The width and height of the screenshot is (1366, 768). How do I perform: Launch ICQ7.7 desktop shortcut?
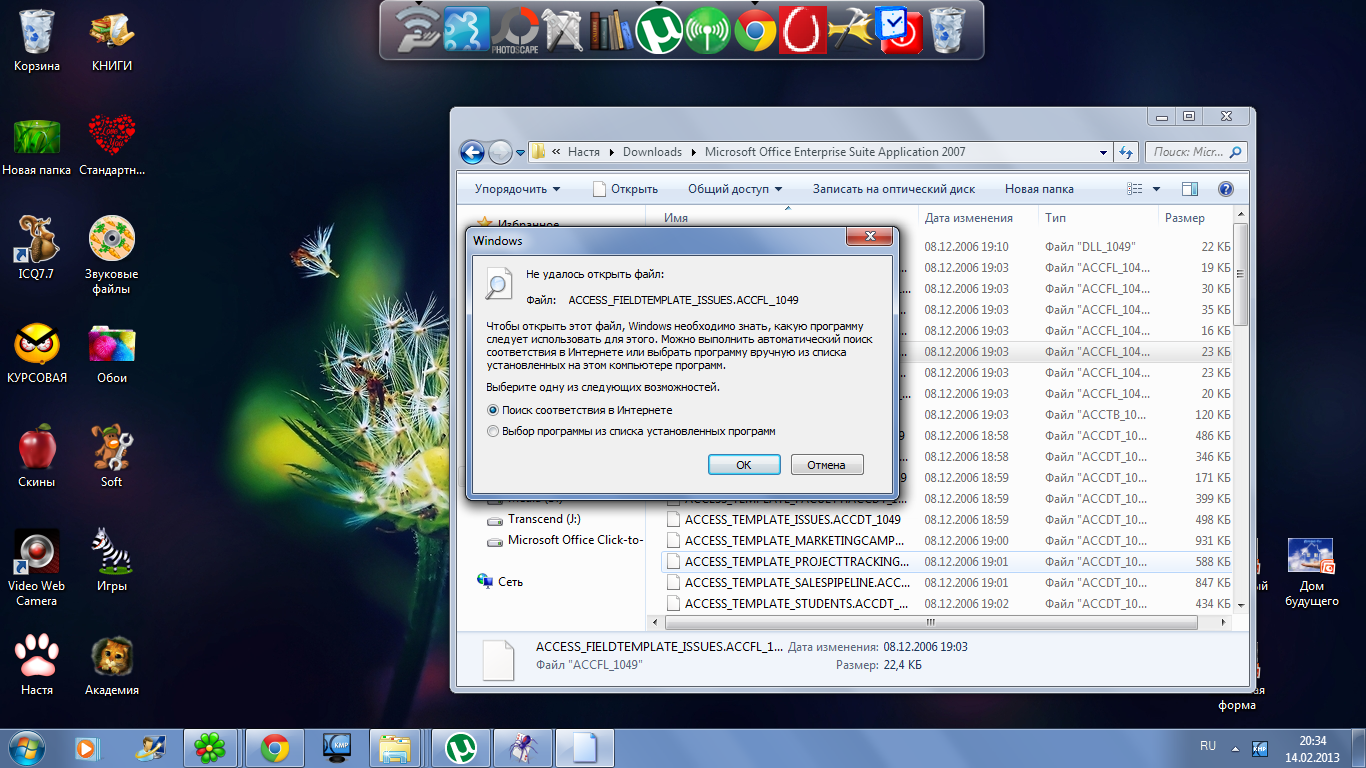coord(37,249)
